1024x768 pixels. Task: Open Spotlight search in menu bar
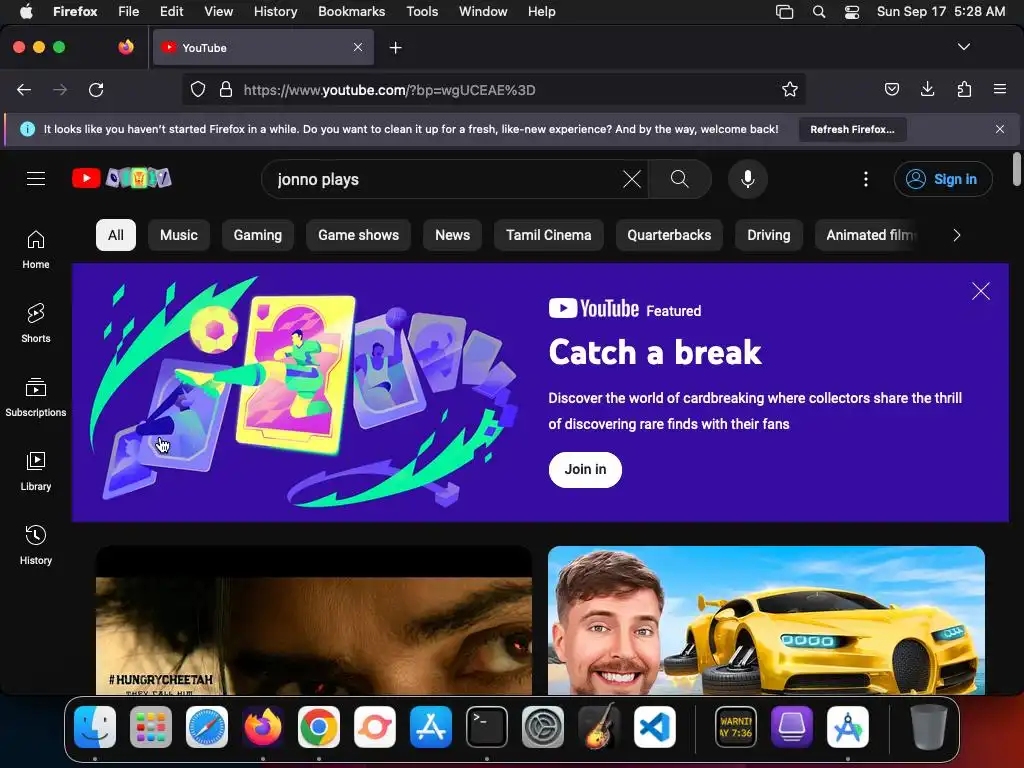pos(819,12)
